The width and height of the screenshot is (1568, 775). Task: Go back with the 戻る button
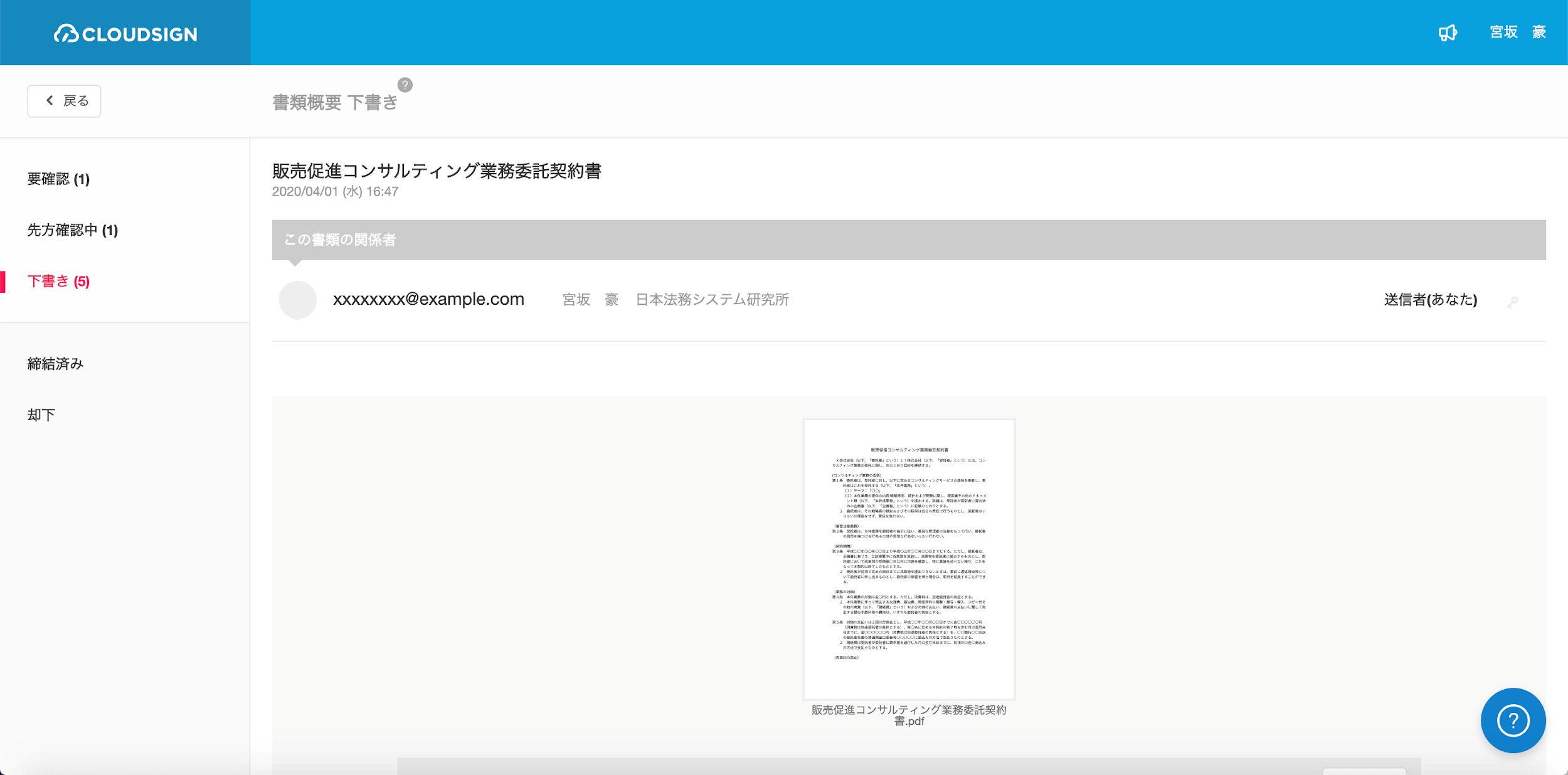point(64,101)
